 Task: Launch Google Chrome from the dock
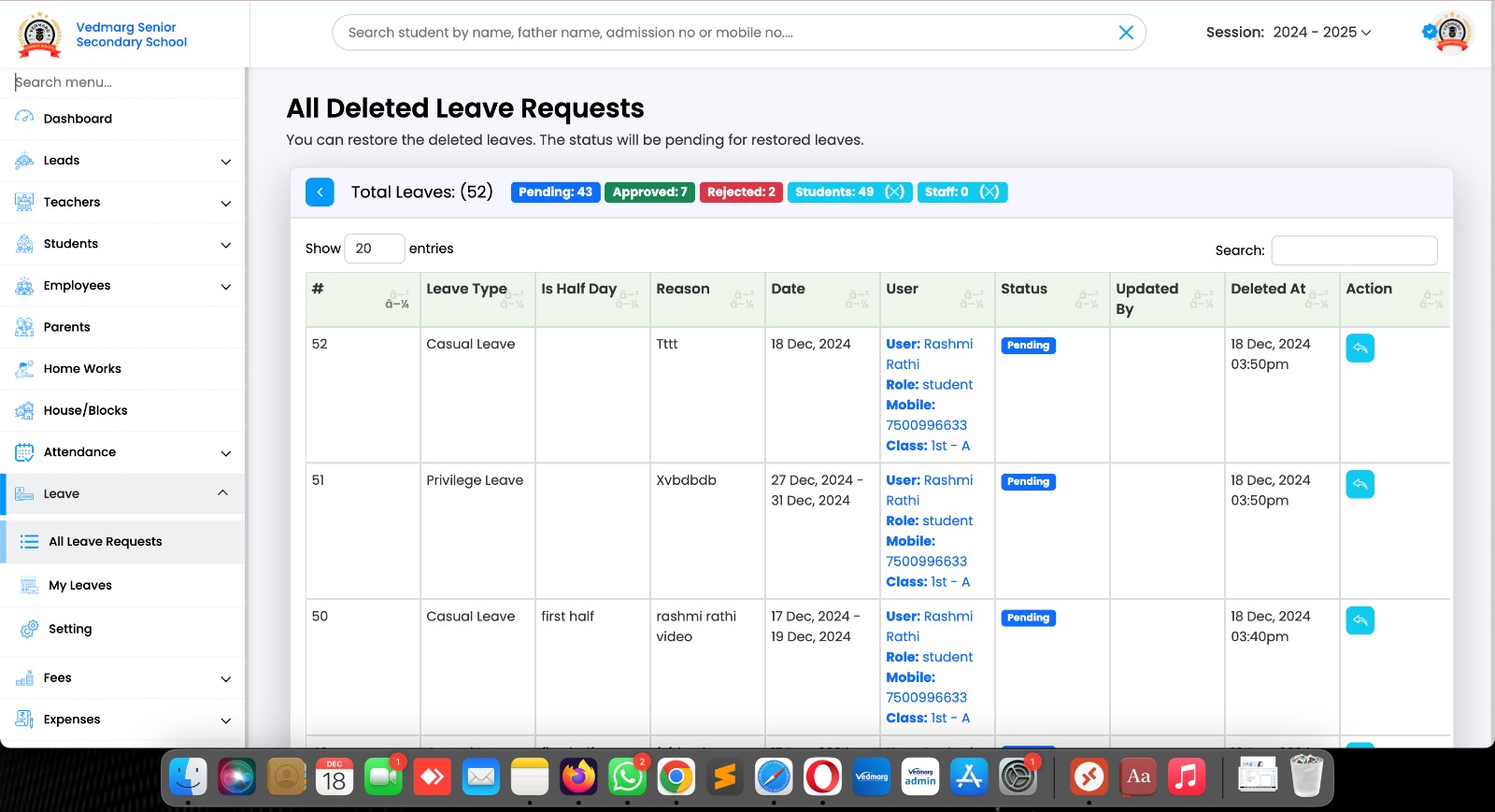coord(676,776)
